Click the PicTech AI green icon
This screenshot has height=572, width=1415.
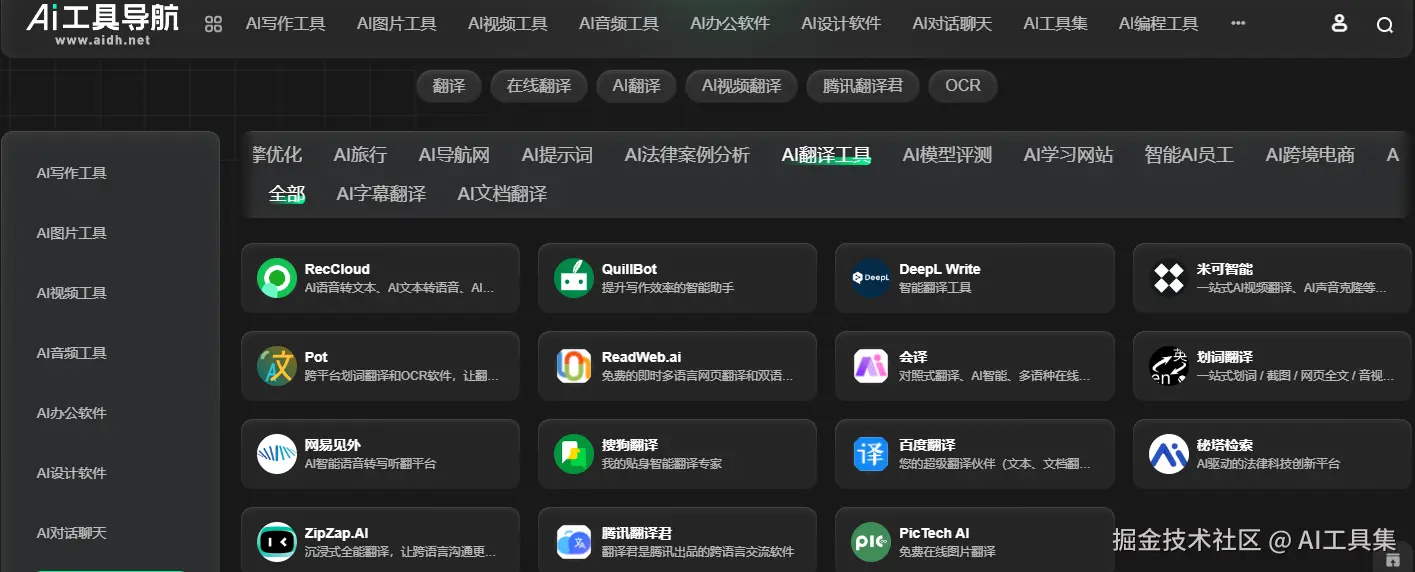(871, 542)
